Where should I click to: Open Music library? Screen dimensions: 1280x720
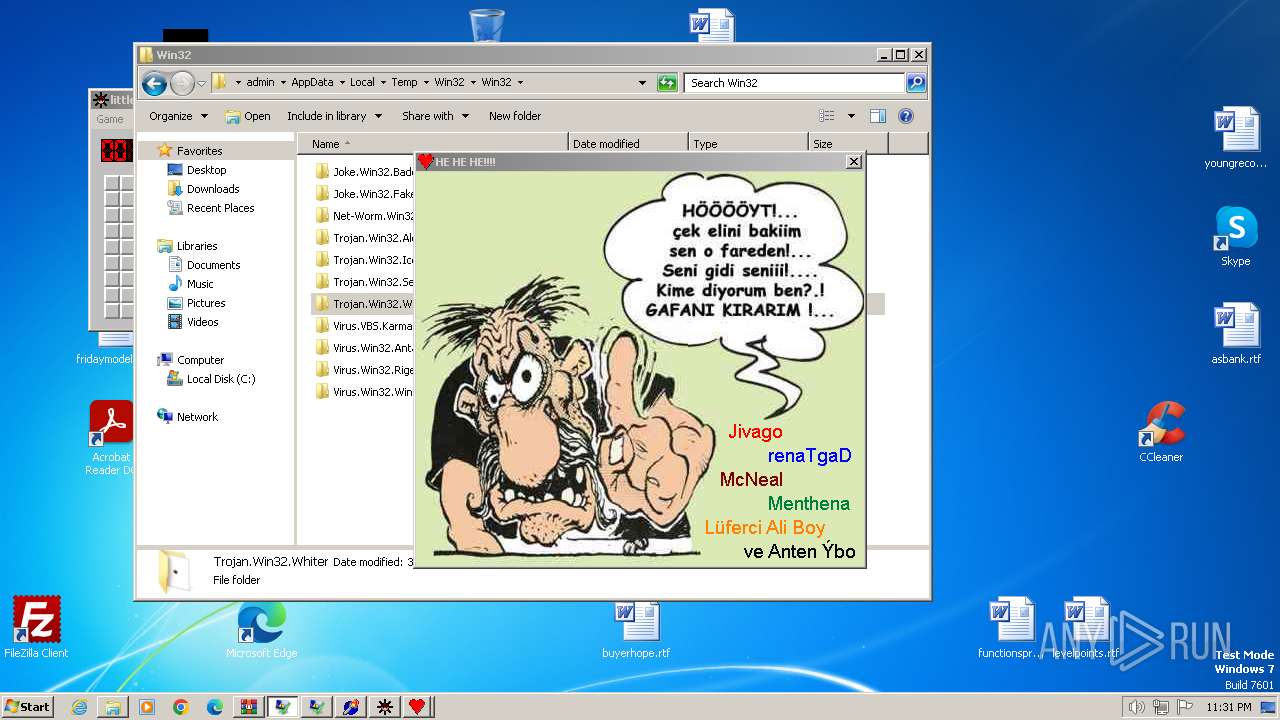(x=200, y=284)
